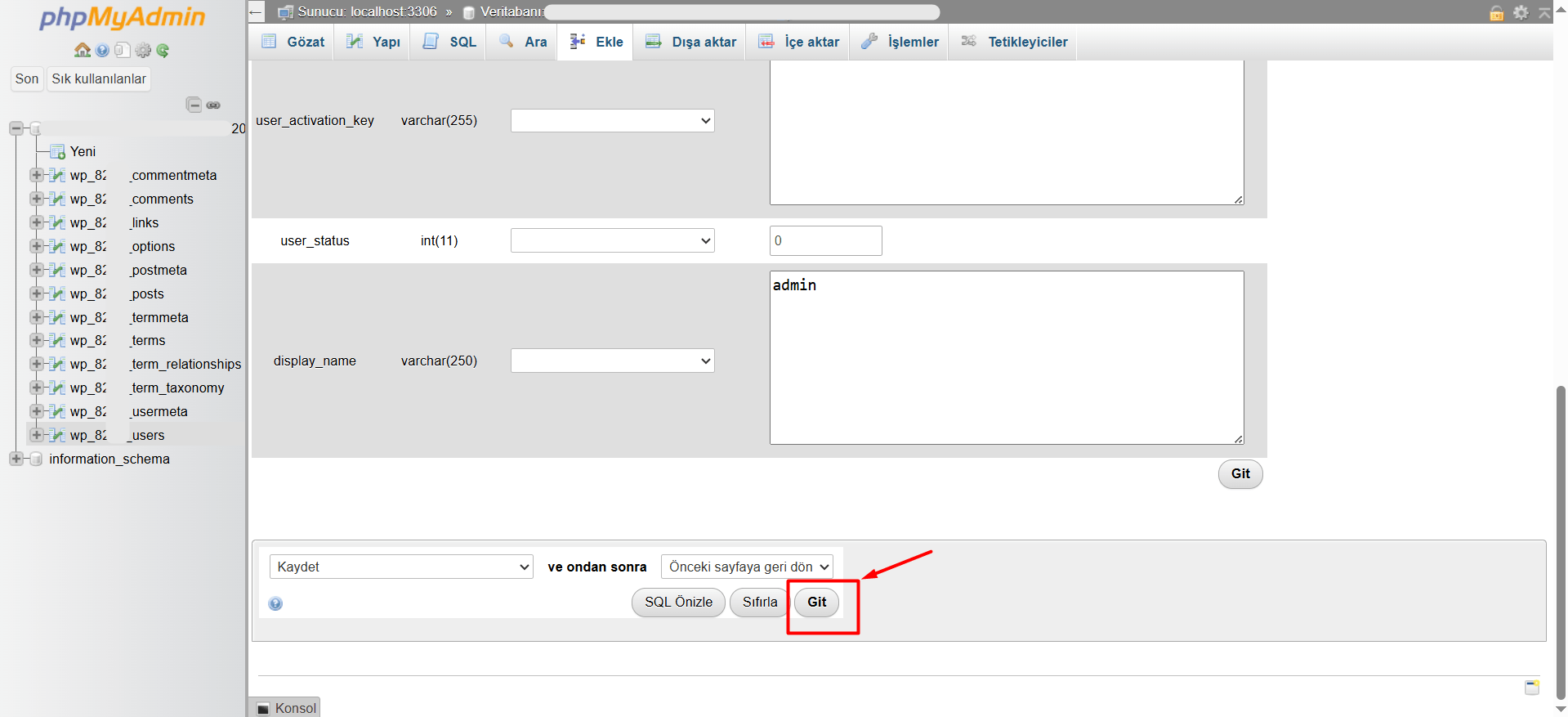Open the documentation help icon in sidebar
Image resolution: width=1568 pixels, height=717 pixels.
click(x=102, y=51)
